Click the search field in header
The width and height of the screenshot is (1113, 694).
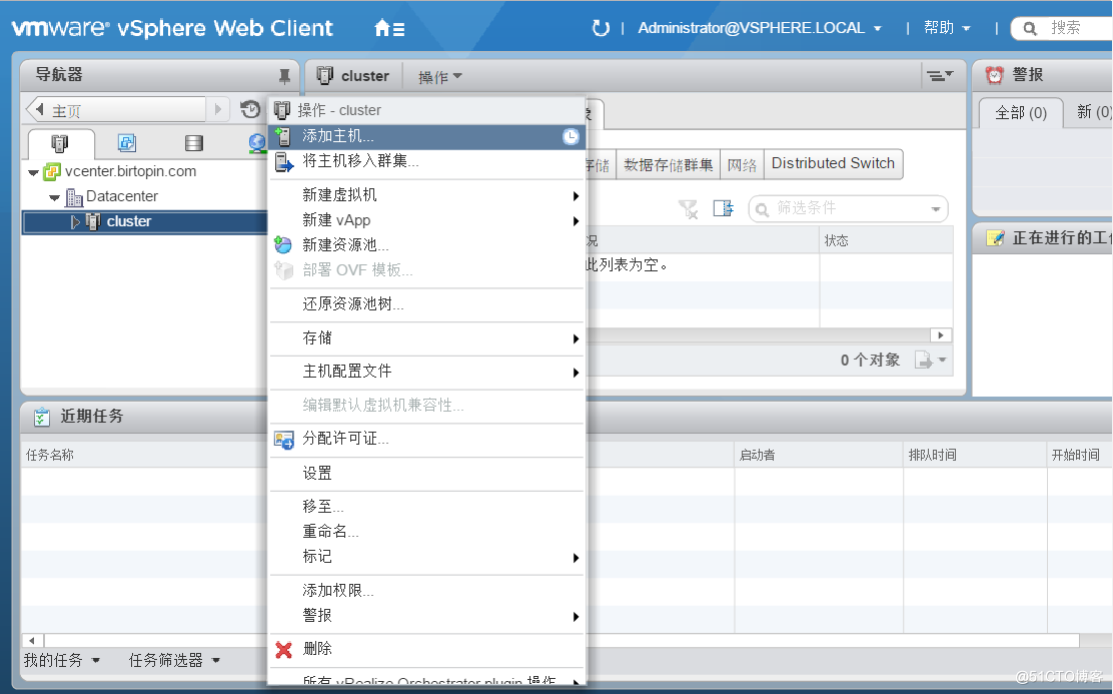pos(1065,28)
